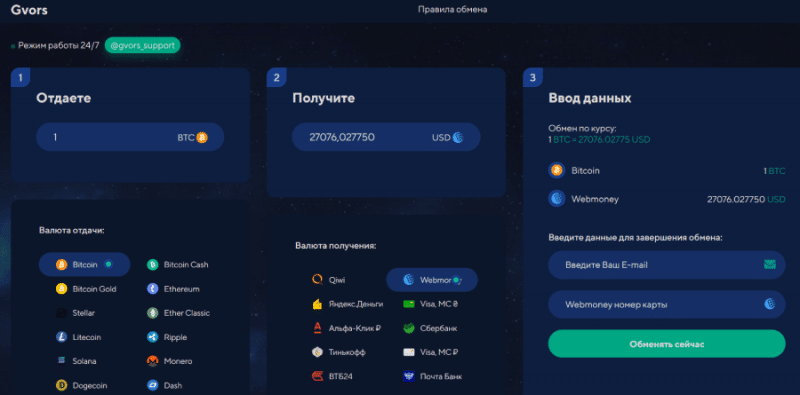
Task: Click the blue Dash icon
Action: 152,385
